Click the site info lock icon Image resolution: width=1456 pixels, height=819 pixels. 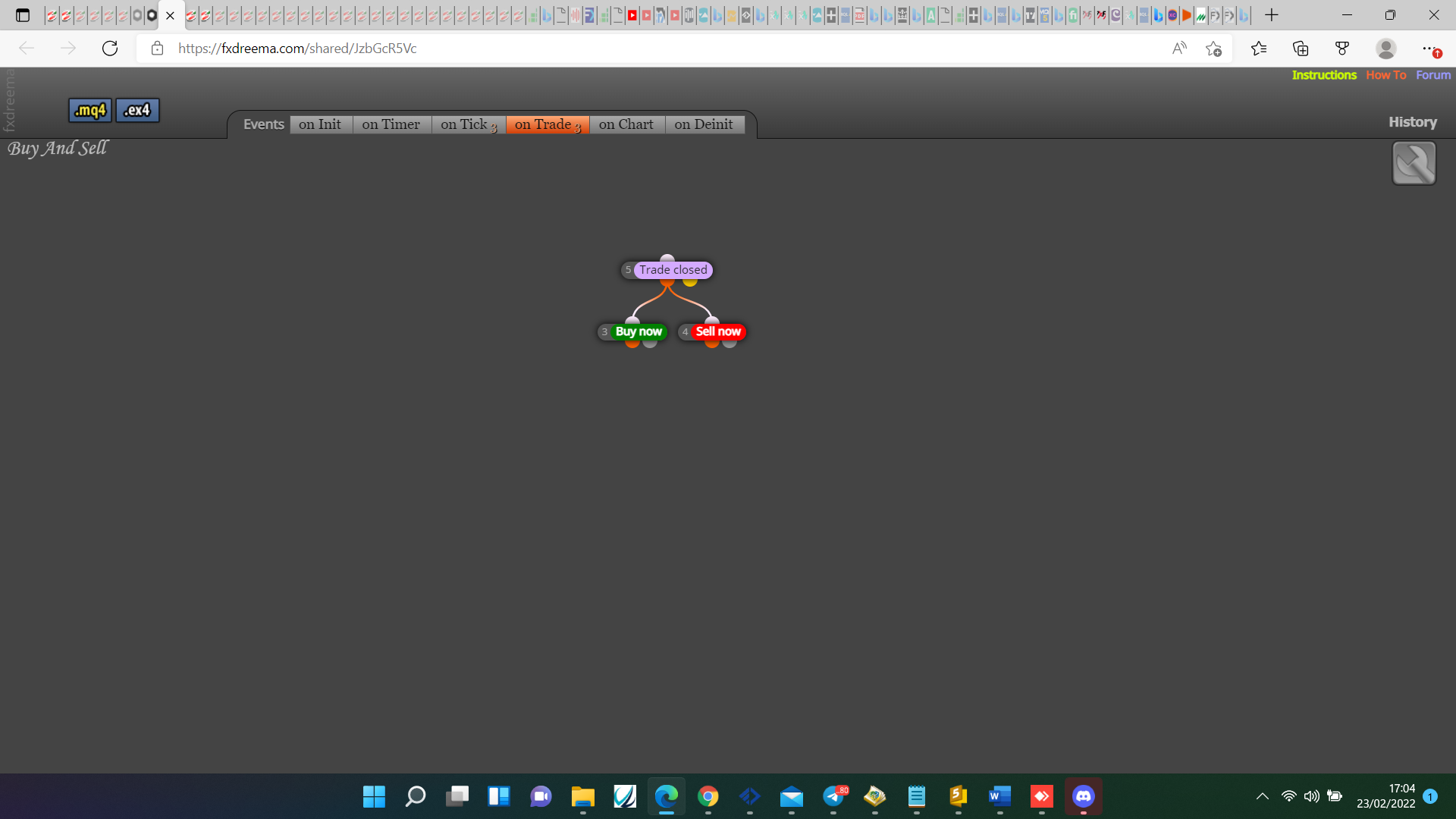[157, 49]
